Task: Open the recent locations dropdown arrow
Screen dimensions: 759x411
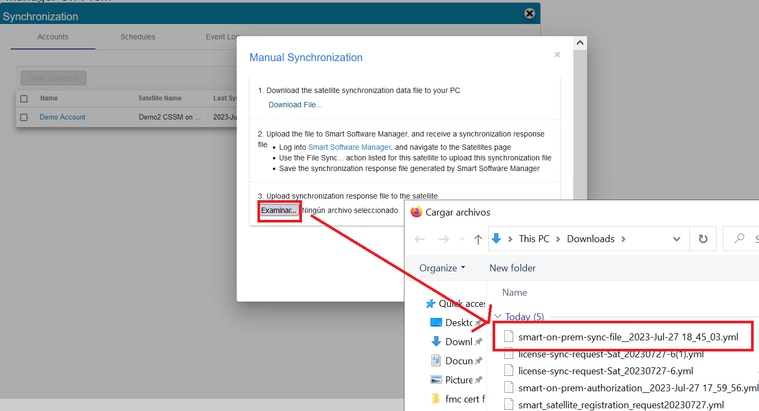Action: click(461, 239)
